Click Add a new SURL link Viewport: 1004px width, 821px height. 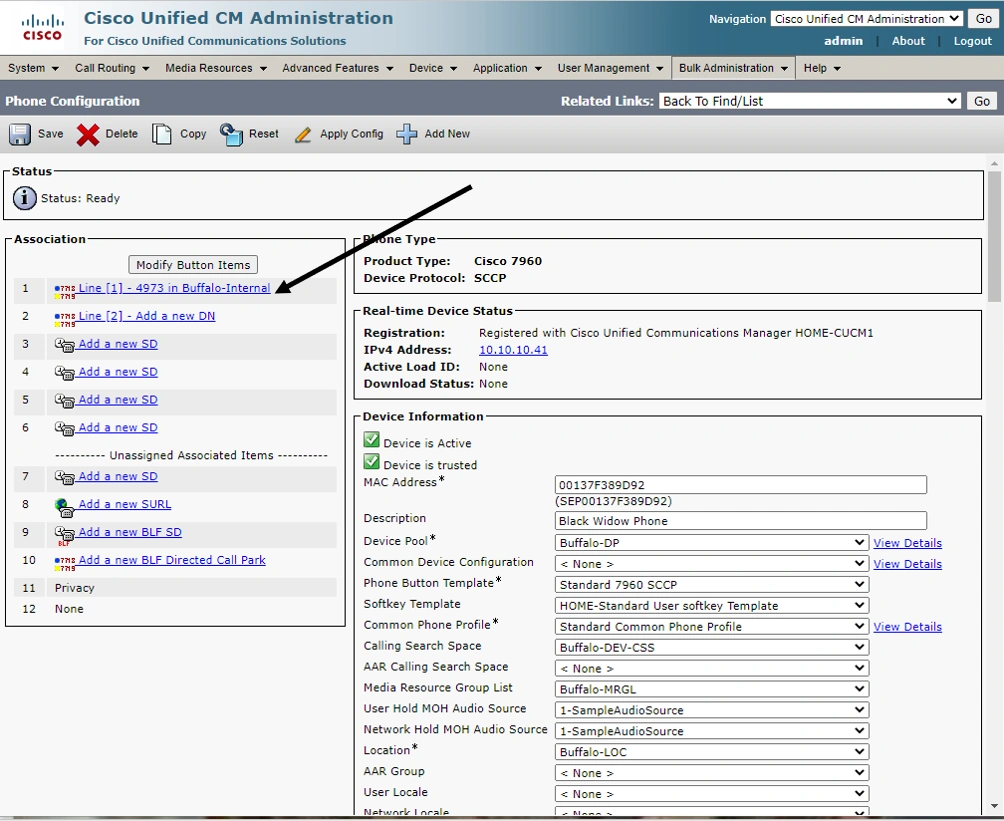[125, 504]
